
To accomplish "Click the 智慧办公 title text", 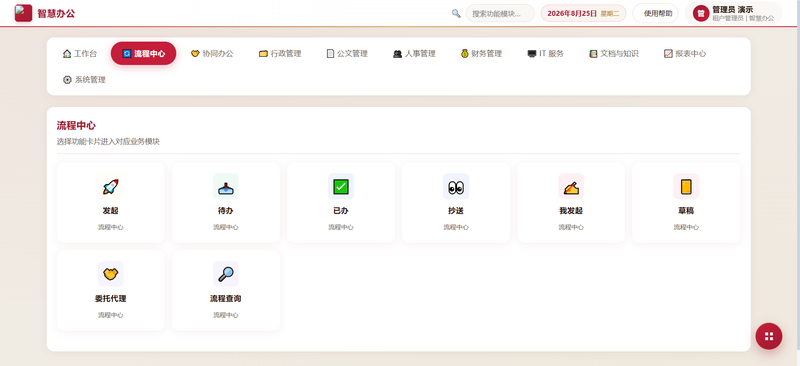I will [56, 13].
